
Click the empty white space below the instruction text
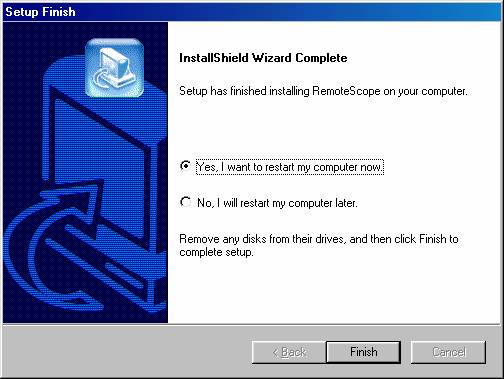(333, 290)
